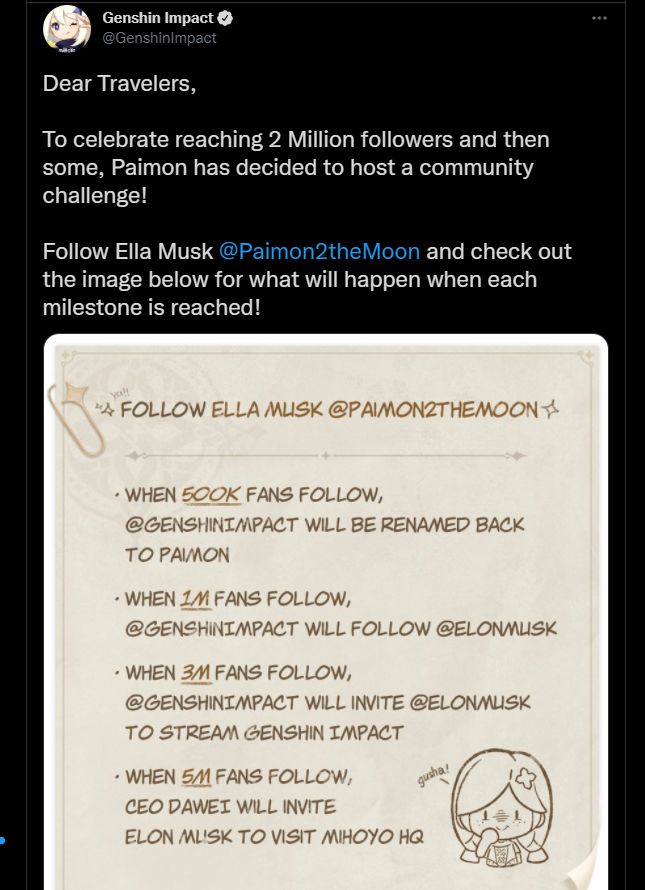Click the blue dot at left edge
This screenshot has height=890, width=645.
pyautogui.click(x=2, y=840)
